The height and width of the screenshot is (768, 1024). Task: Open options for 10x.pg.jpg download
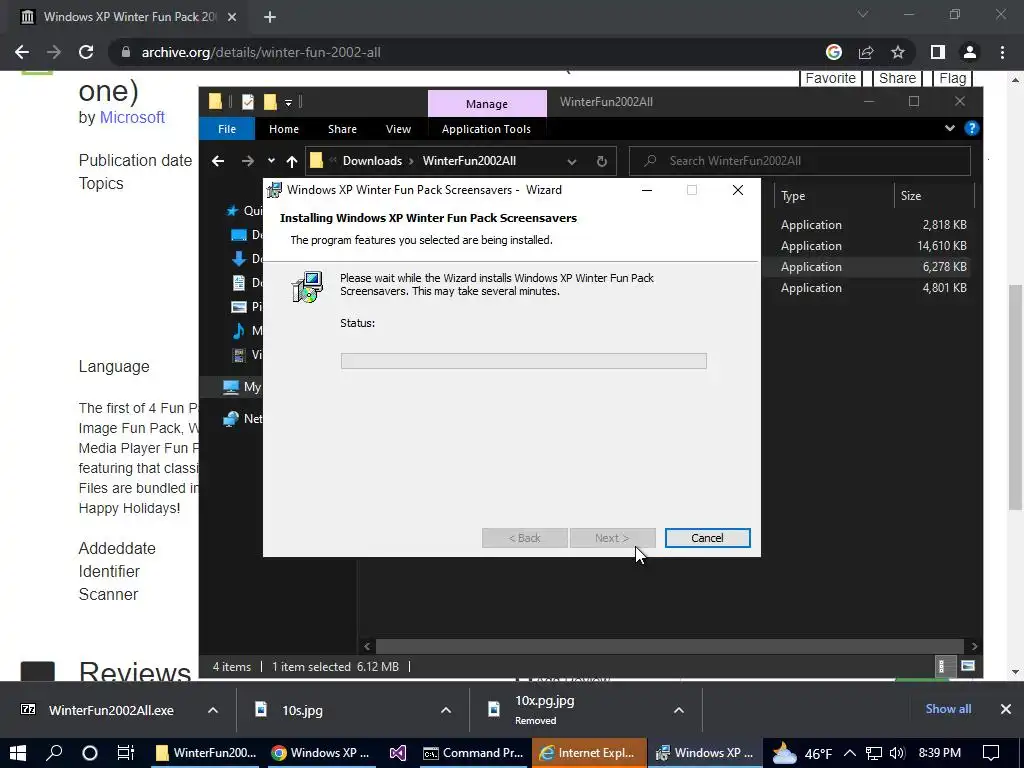pos(679,711)
